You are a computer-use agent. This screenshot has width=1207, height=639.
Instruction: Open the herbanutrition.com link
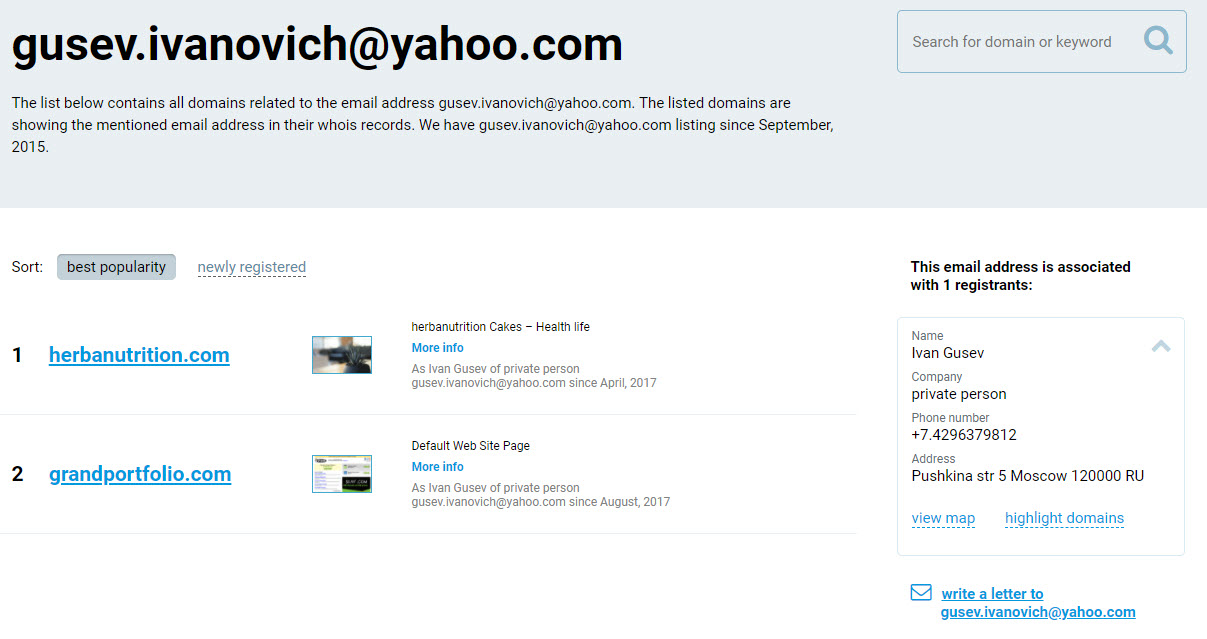[139, 355]
